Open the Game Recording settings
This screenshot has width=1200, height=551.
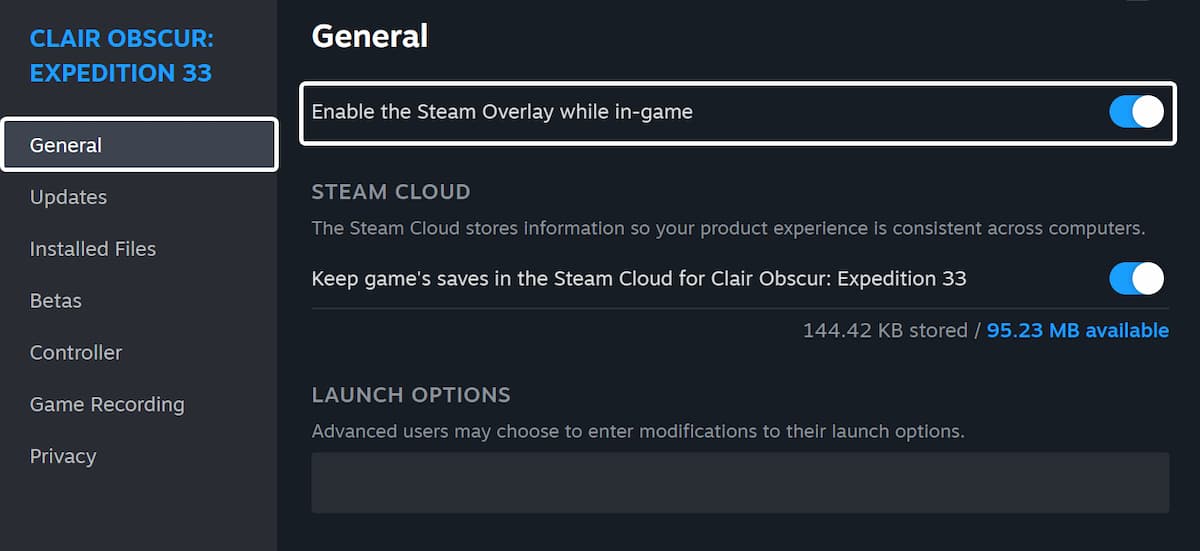coord(107,405)
